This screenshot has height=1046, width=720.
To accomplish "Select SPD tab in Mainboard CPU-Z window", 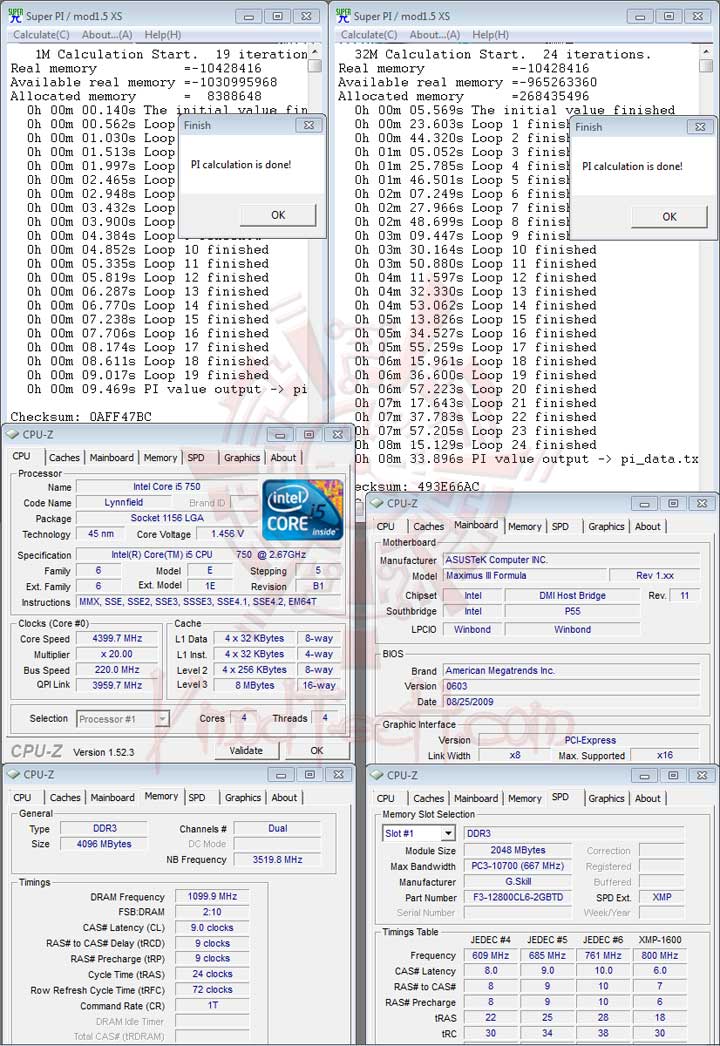I will pyautogui.click(x=561, y=526).
